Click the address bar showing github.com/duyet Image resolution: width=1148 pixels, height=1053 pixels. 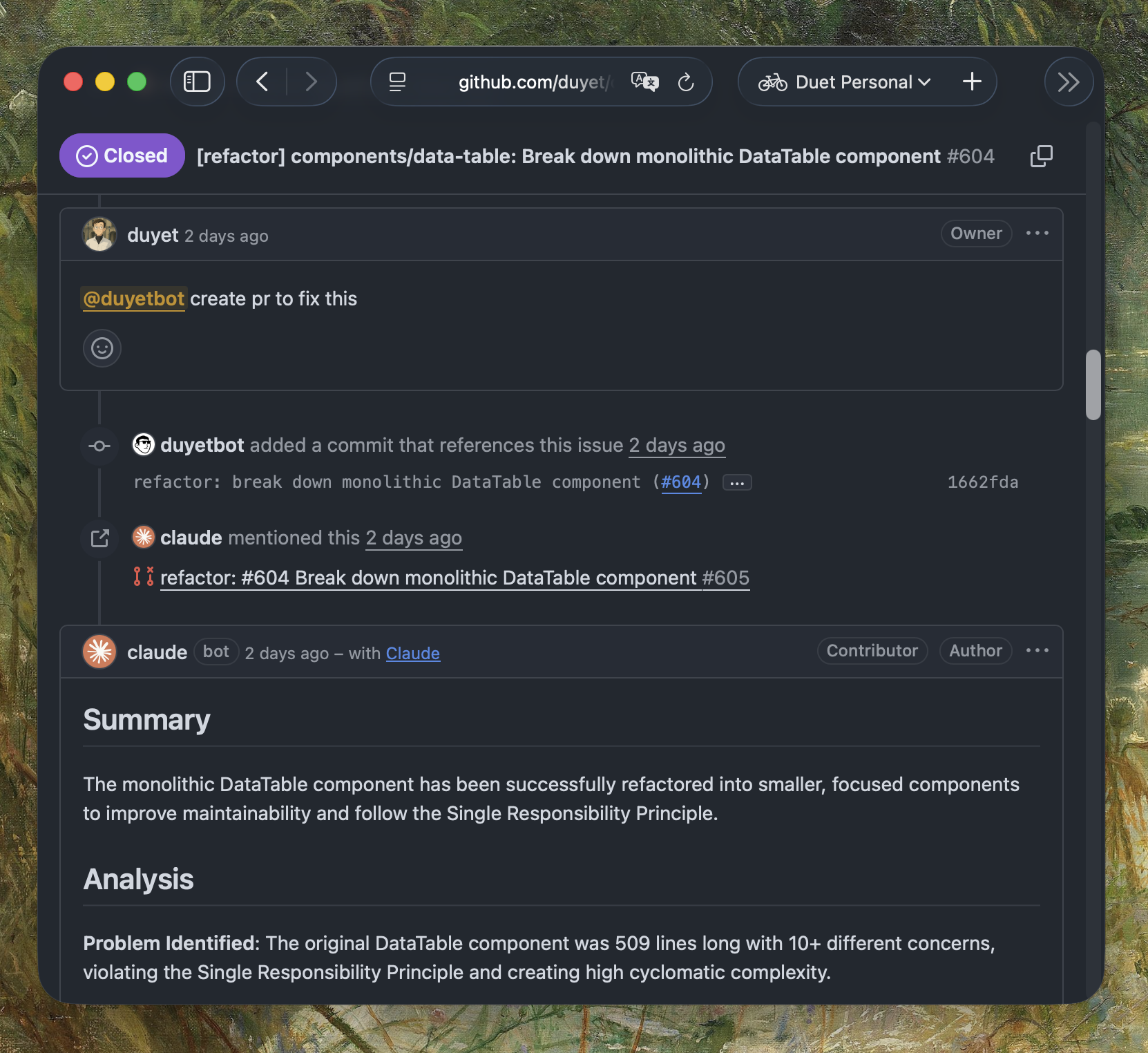(534, 82)
